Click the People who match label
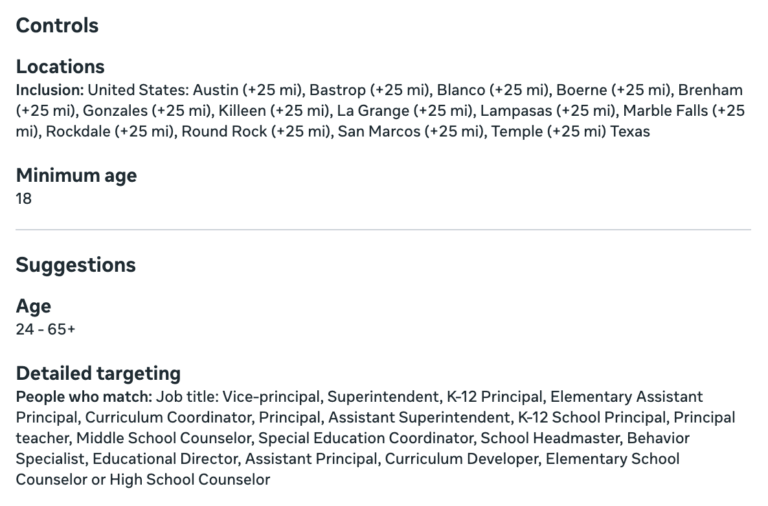This screenshot has height=506, width=768. 84,397
